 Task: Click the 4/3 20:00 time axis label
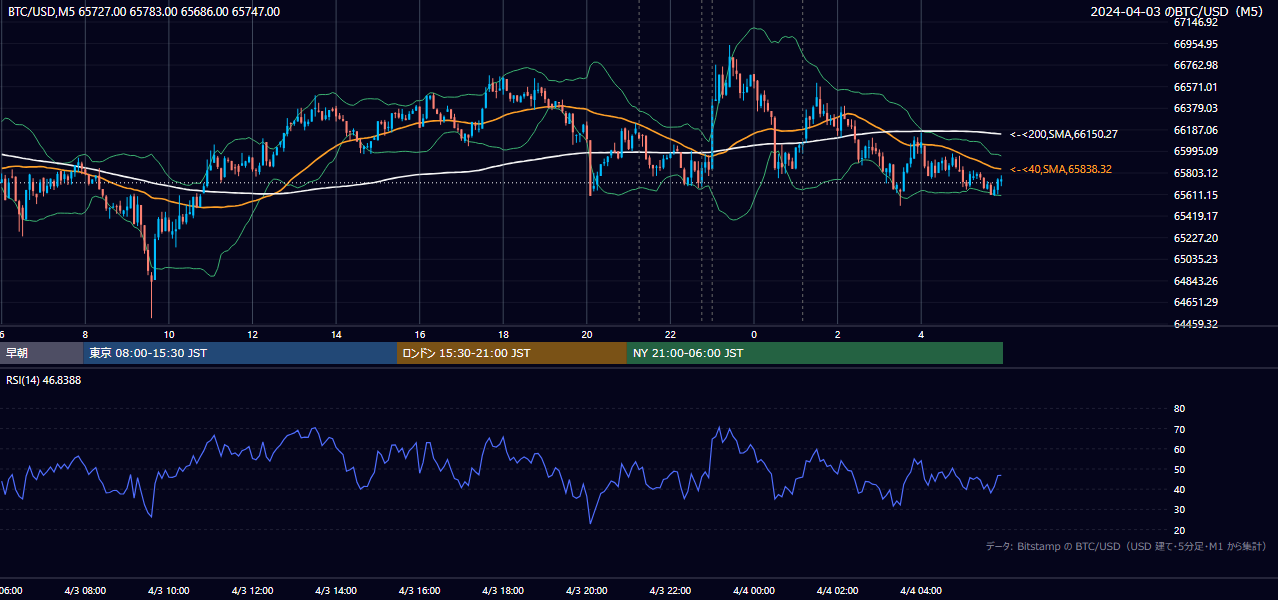coord(587,591)
